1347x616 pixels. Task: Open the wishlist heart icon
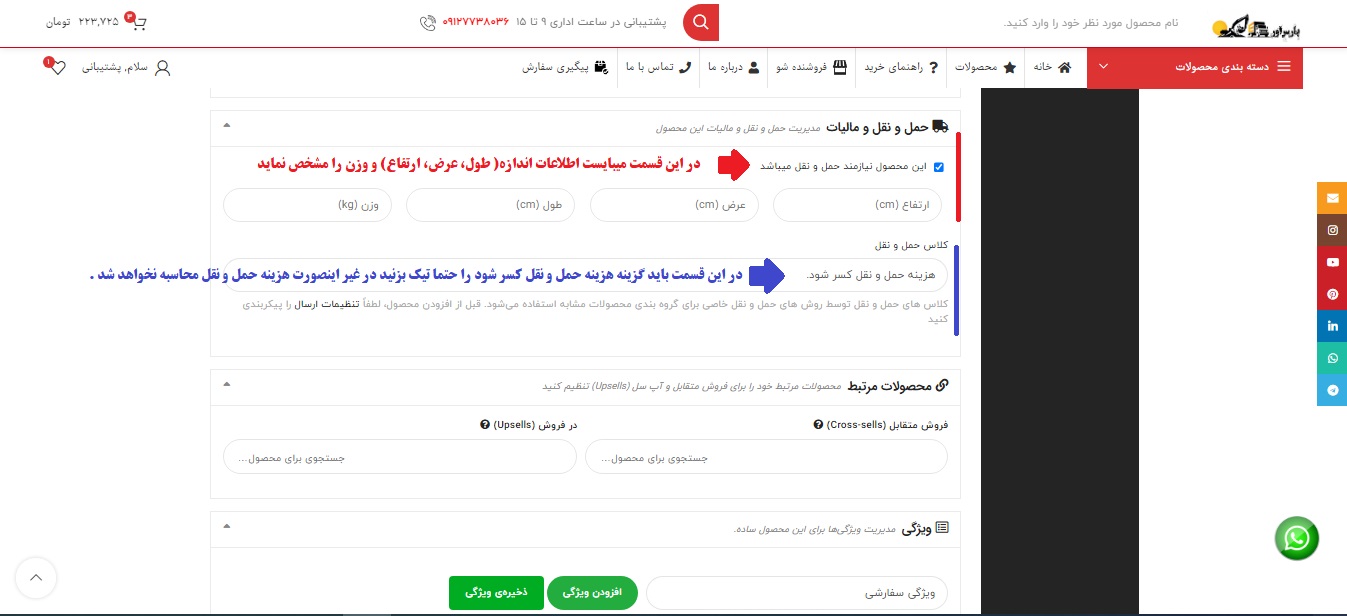click(x=57, y=67)
